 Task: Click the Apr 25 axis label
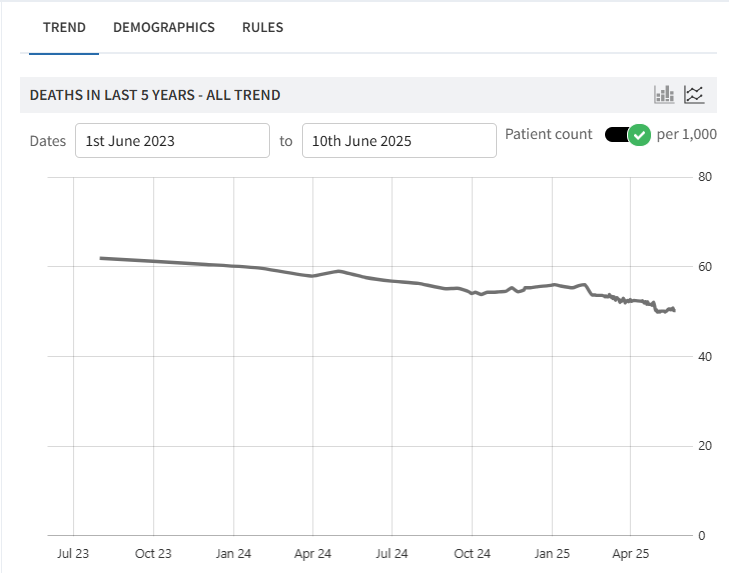click(x=630, y=553)
